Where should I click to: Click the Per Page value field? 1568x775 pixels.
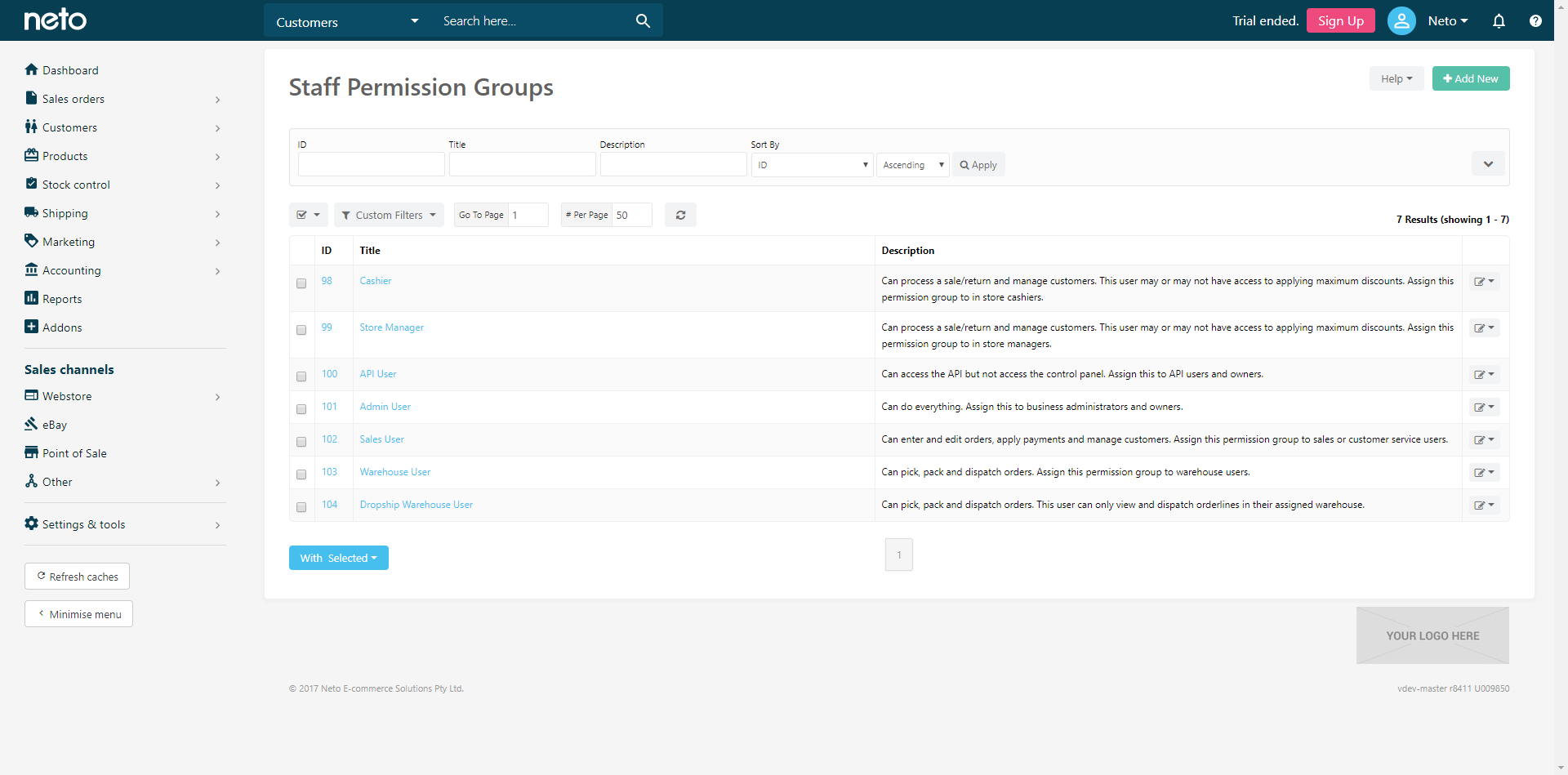(631, 215)
